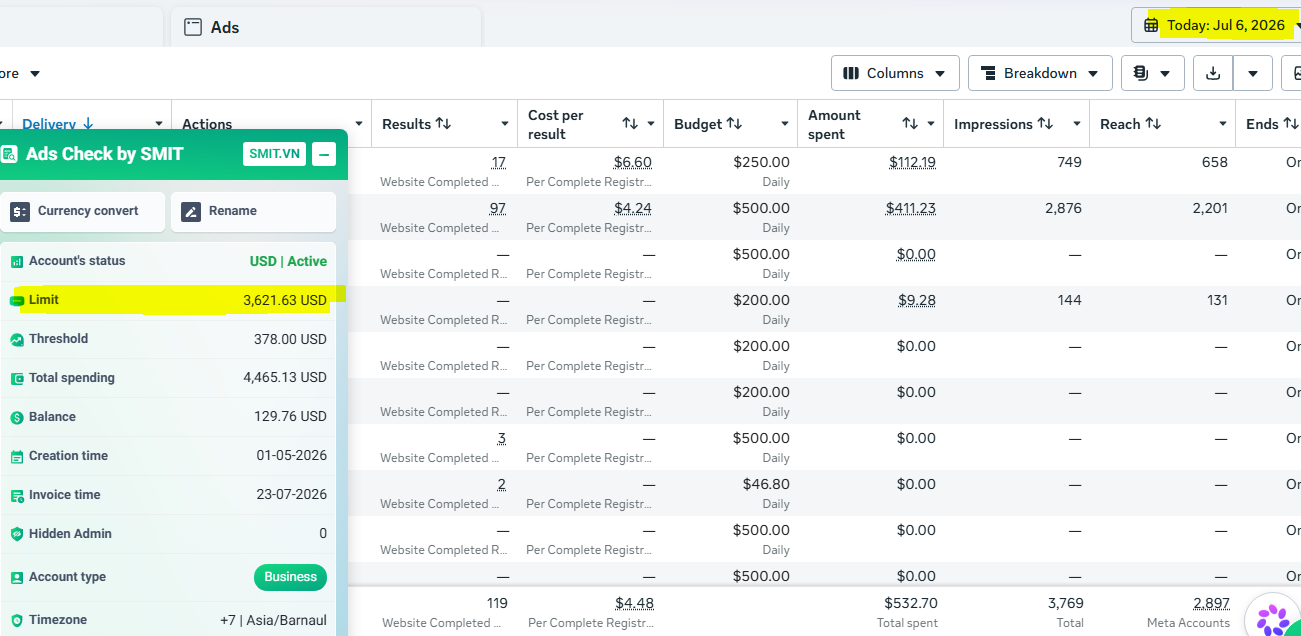
Task: Expand the export options arrow
Action: point(1253,73)
